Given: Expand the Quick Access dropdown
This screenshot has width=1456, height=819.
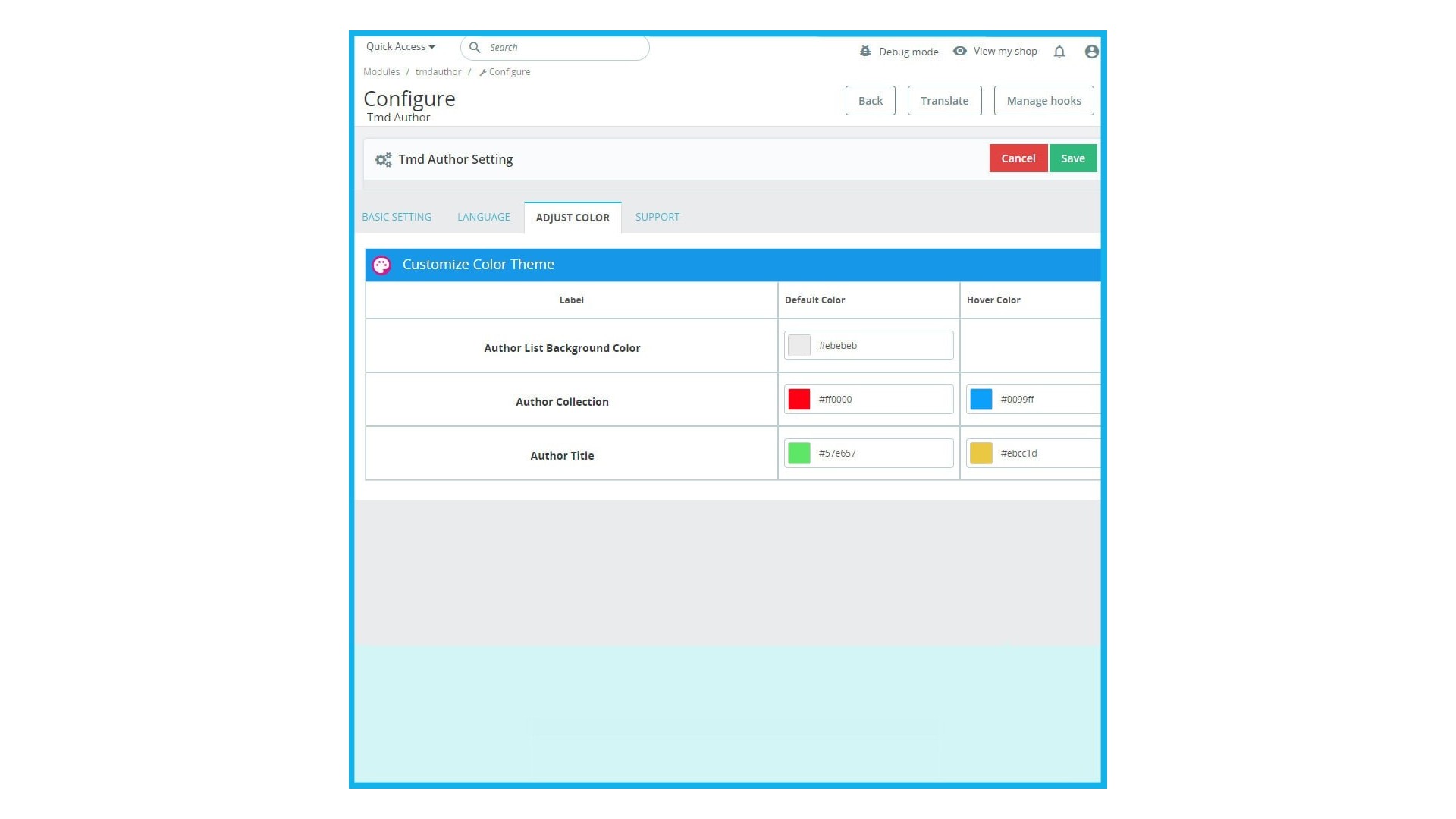Looking at the screenshot, I should tap(400, 46).
